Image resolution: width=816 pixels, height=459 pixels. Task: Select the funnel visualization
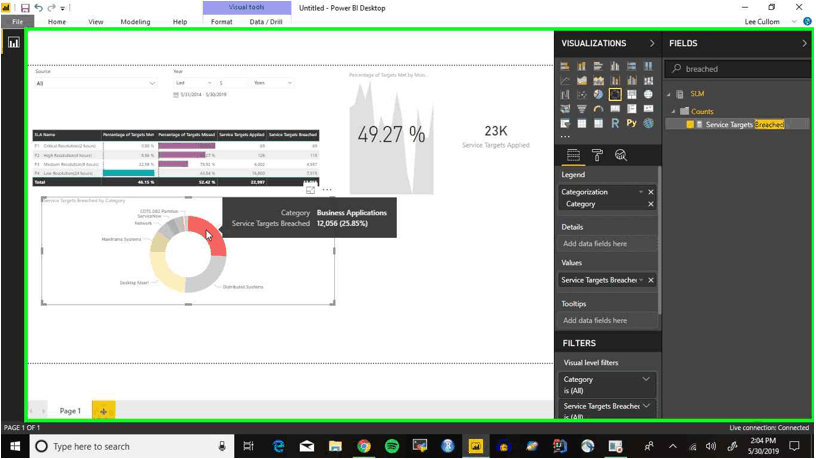point(582,109)
